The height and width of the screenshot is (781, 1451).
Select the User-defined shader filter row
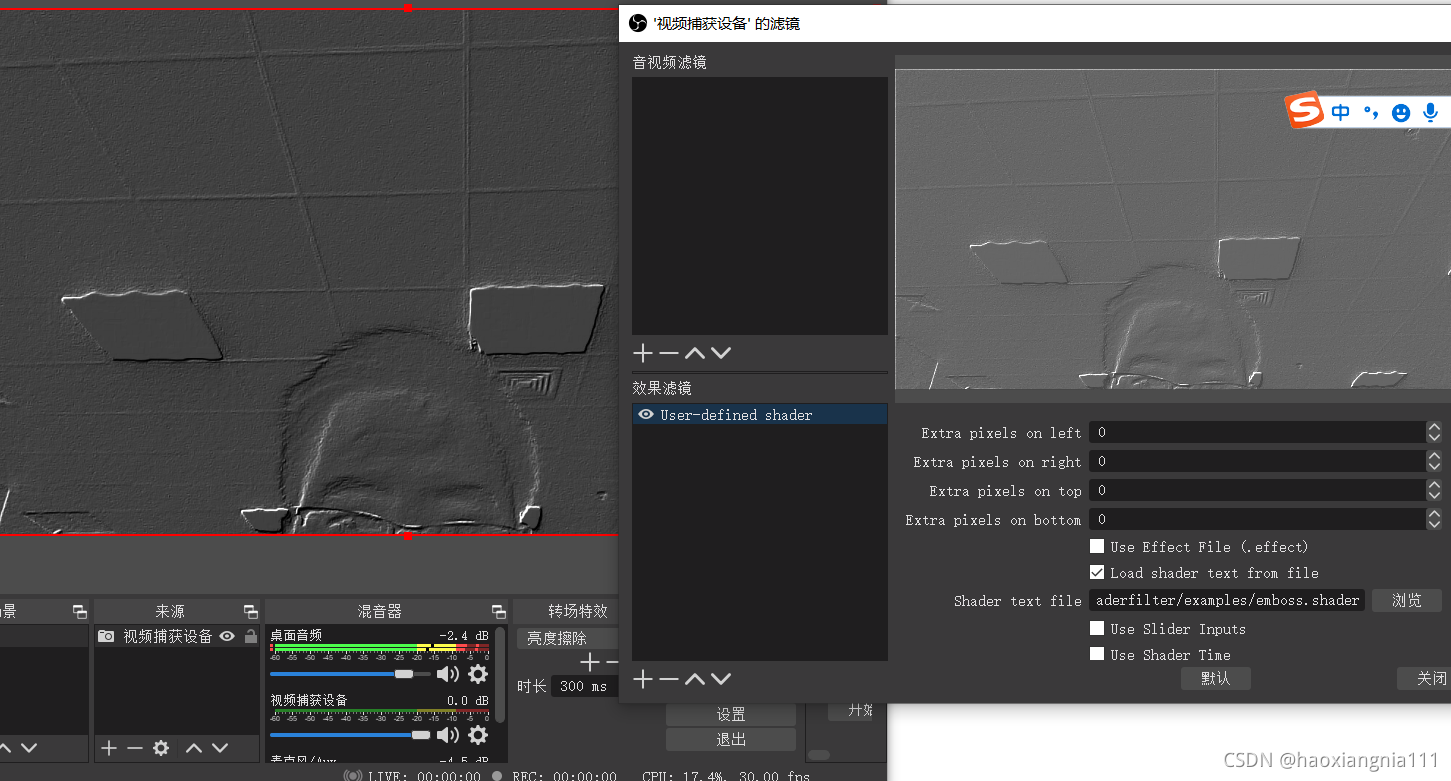760,414
